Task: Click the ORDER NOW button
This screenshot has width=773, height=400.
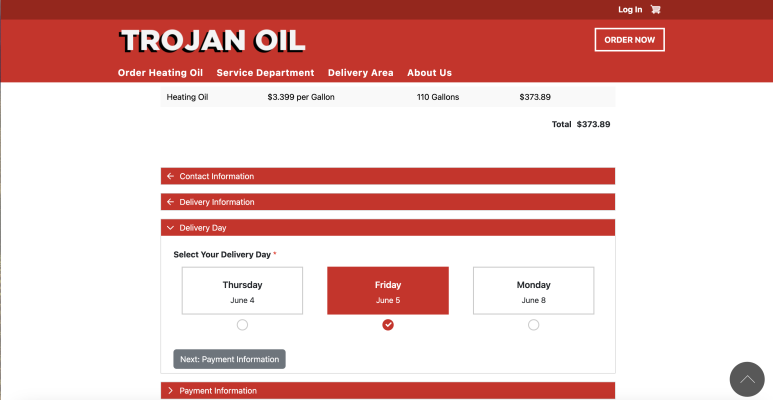Action: (x=630, y=39)
